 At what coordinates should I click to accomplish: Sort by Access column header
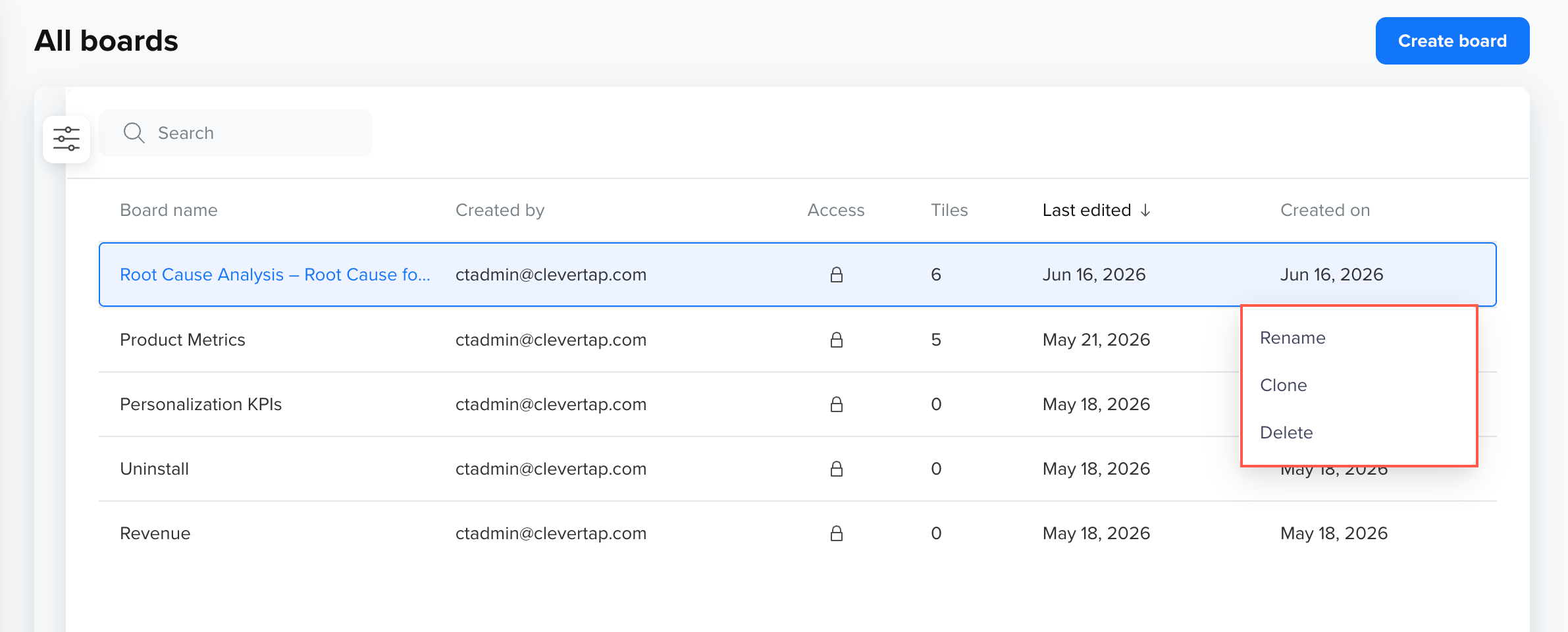(x=836, y=210)
